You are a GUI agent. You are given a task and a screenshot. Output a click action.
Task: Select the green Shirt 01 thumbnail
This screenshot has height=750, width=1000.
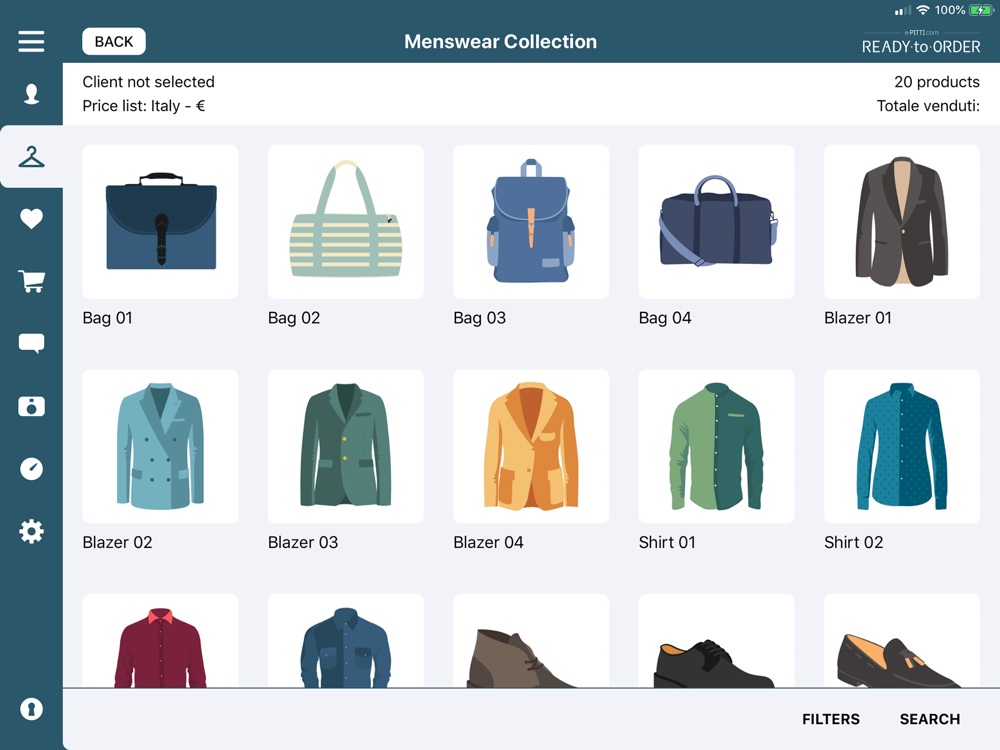[716, 446]
